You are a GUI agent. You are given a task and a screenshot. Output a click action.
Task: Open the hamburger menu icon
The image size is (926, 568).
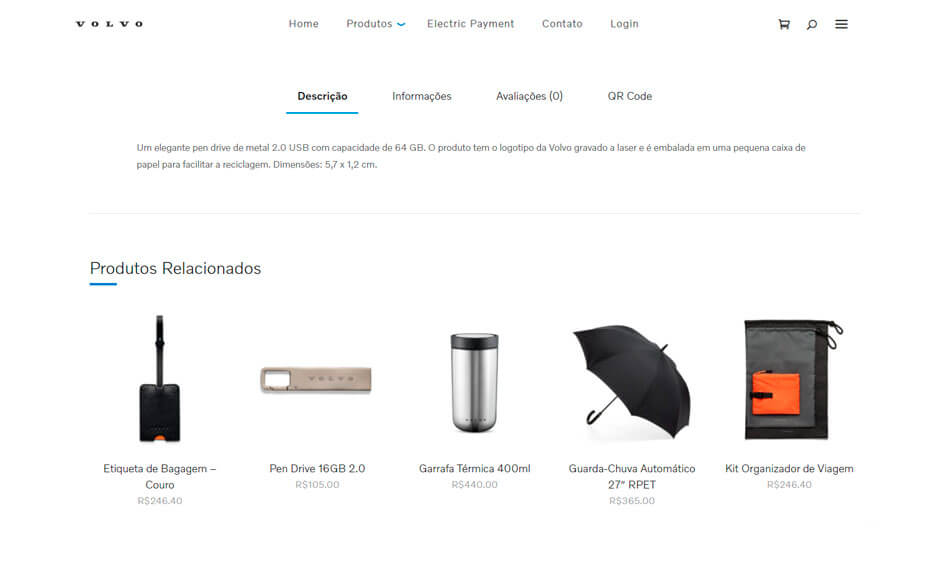(841, 24)
